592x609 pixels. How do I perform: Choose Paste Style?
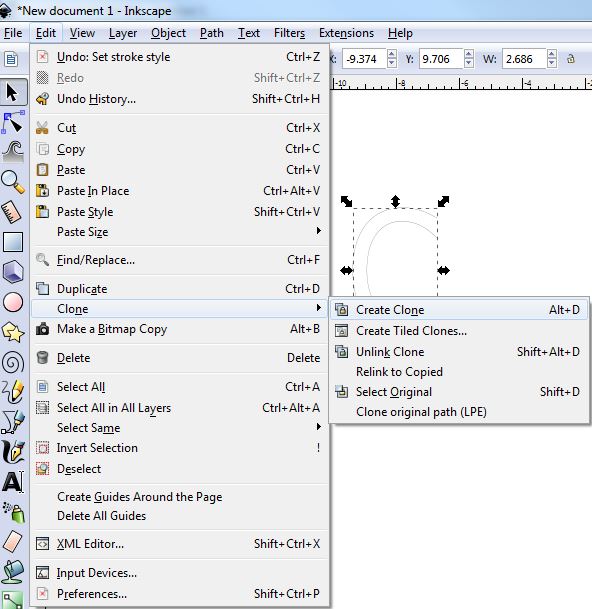pos(180,212)
